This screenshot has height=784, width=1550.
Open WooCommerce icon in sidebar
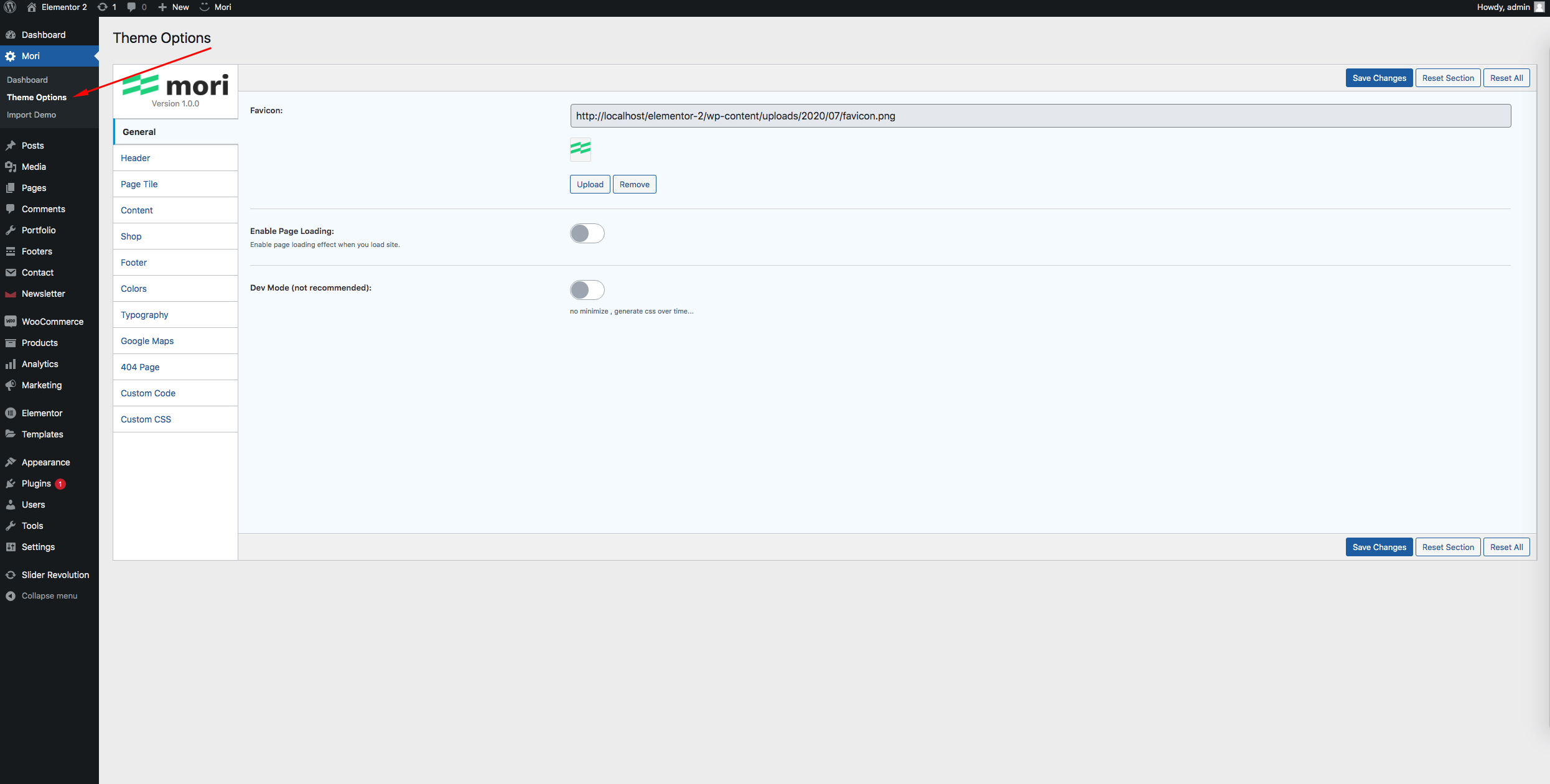pyautogui.click(x=11, y=322)
